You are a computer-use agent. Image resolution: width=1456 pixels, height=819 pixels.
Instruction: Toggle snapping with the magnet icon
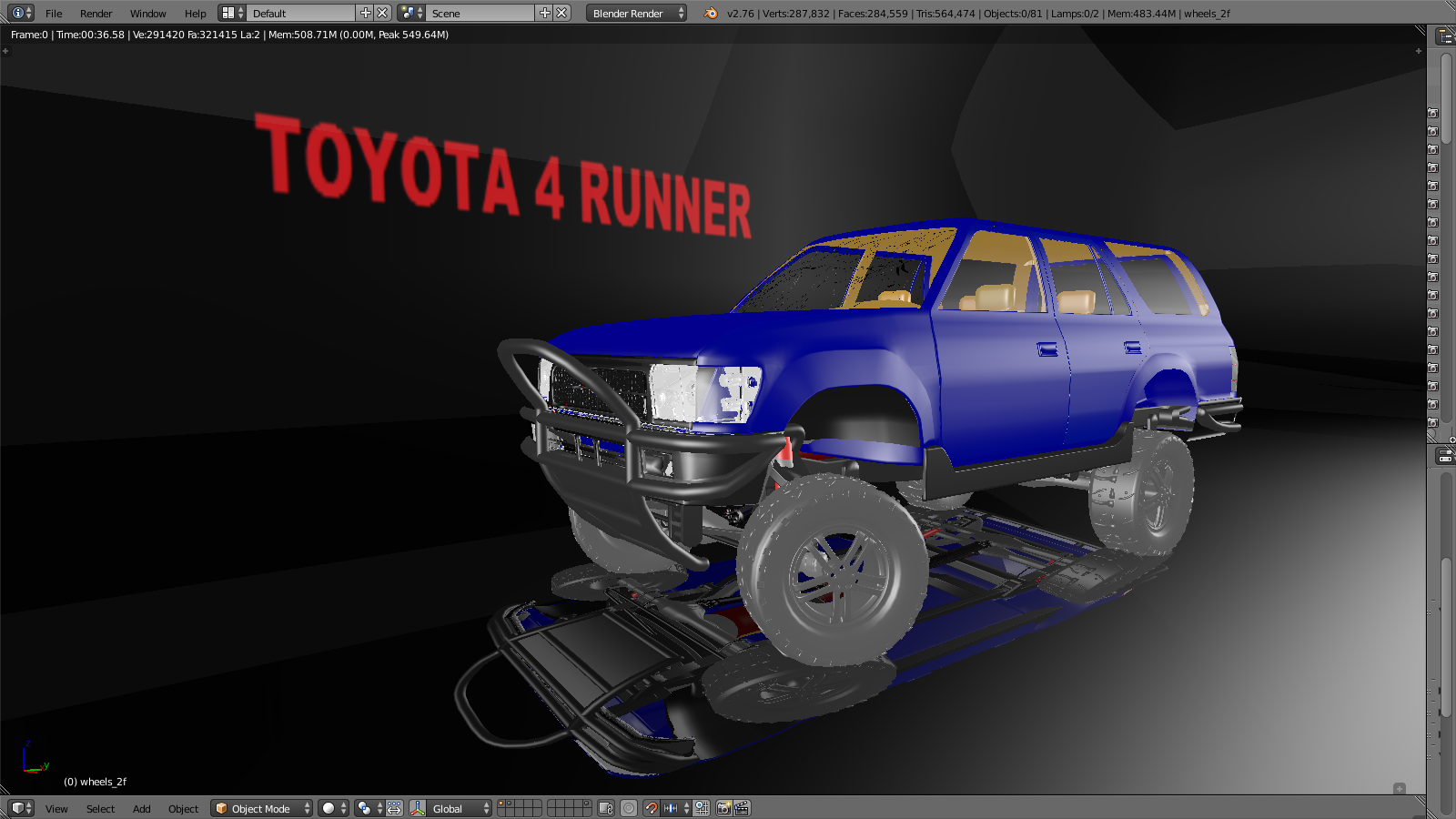click(x=652, y=808)
